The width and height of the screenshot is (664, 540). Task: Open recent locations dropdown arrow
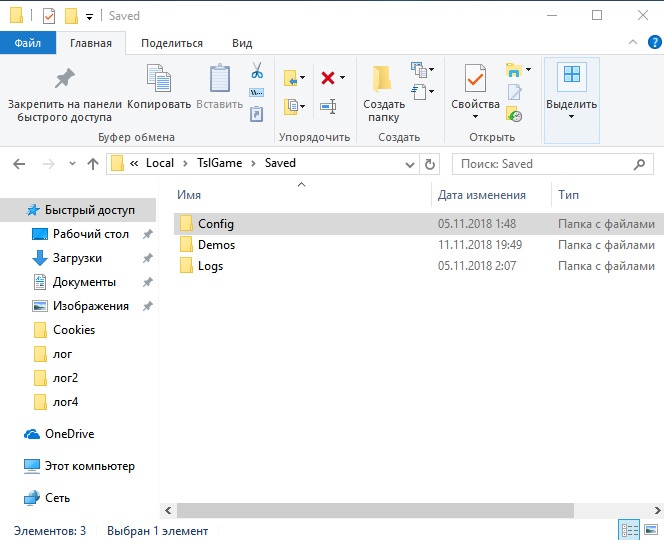(x=72, y=164)
